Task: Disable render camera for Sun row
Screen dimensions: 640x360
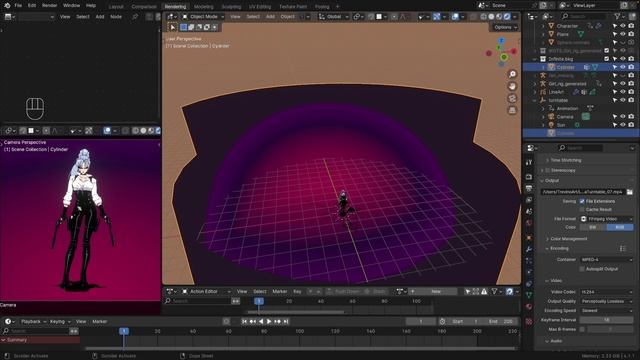Action: point(631,125)
